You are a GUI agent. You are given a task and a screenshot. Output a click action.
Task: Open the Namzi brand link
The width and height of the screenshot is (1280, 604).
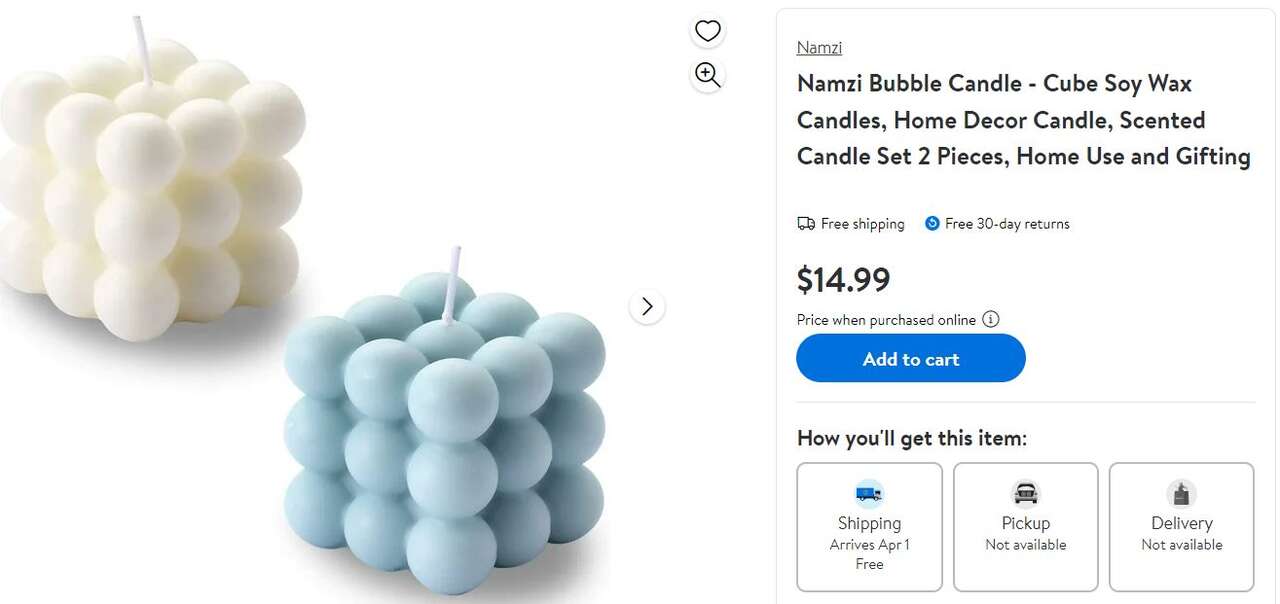pyautogui.click(x=819, y=47)
